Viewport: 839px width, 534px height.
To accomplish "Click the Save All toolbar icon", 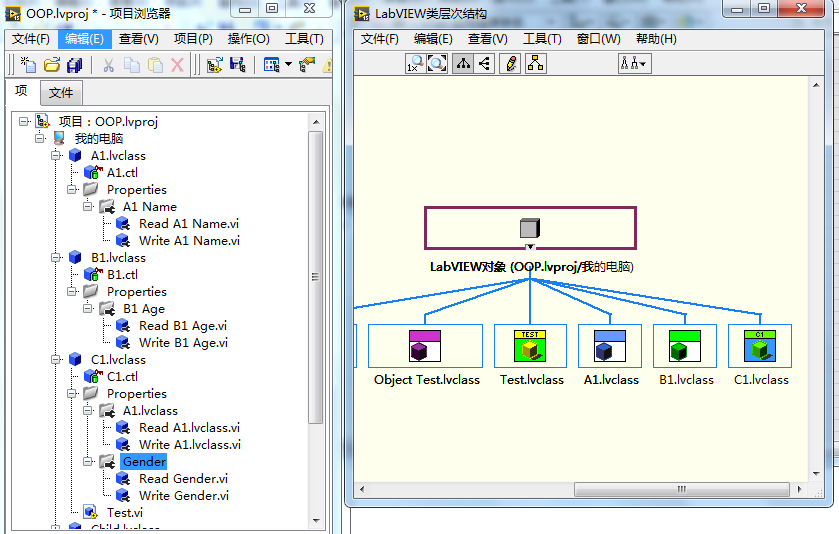I will click(x=75, y=65).
